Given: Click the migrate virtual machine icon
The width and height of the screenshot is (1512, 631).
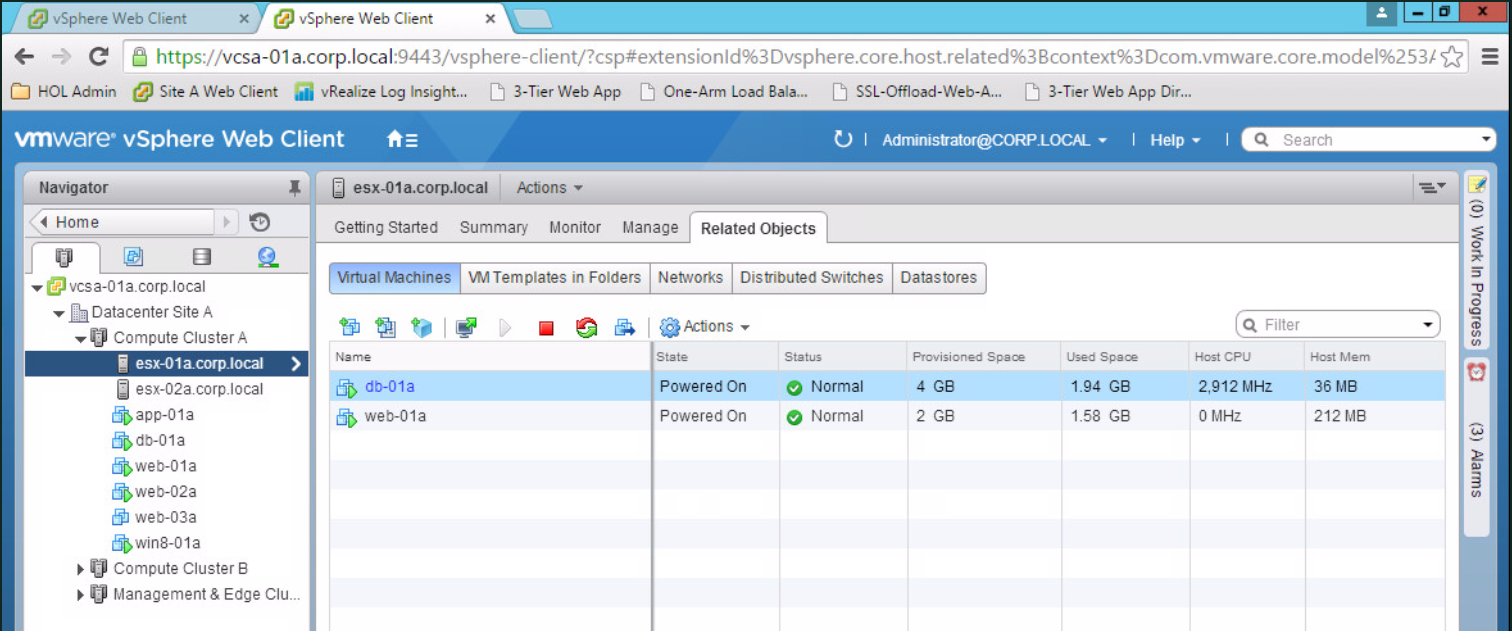Looking at the screenshot, I should [625, 327].
